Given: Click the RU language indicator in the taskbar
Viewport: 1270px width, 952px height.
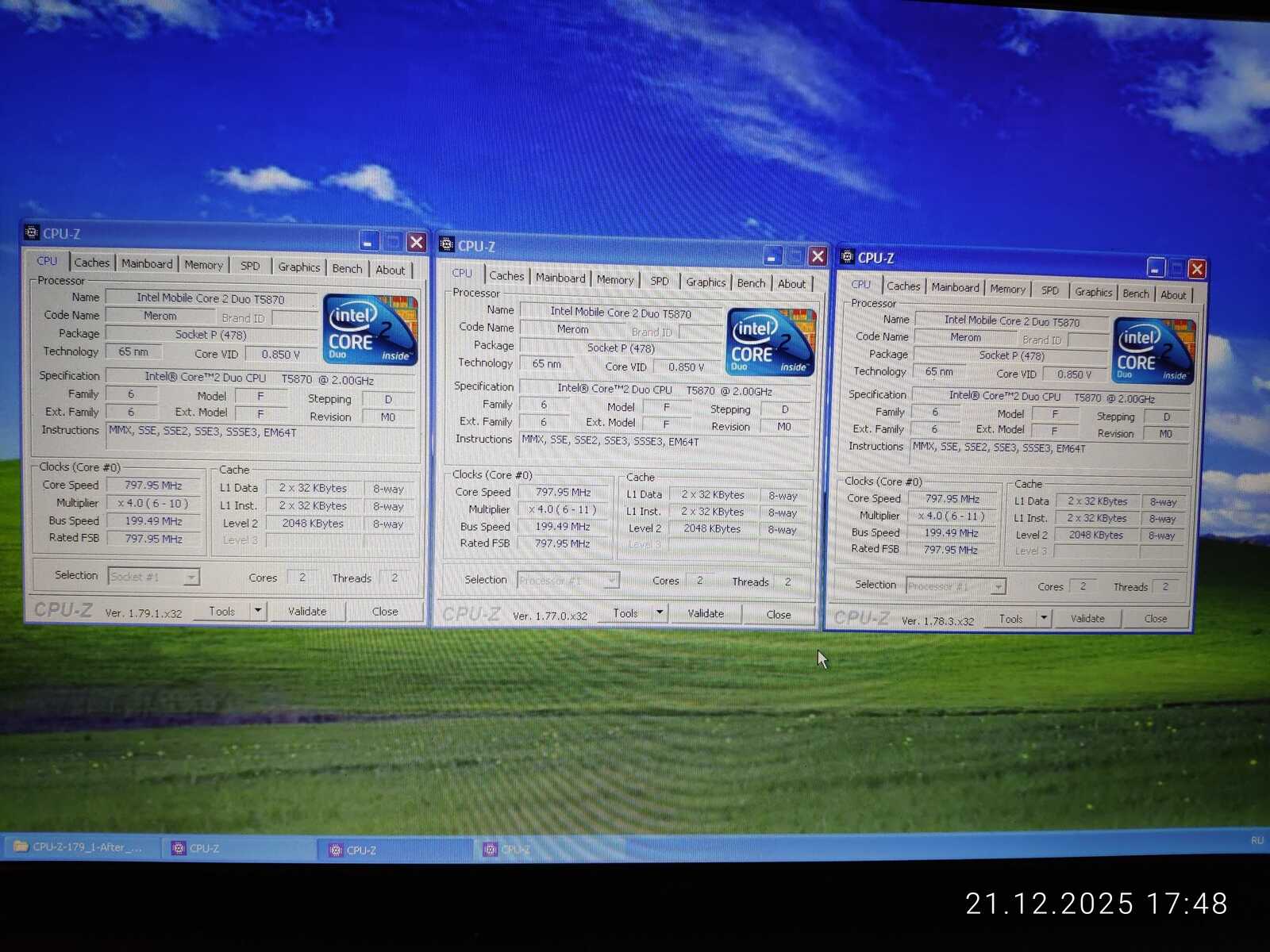Looking at the screenshot, I should 1257,840.
